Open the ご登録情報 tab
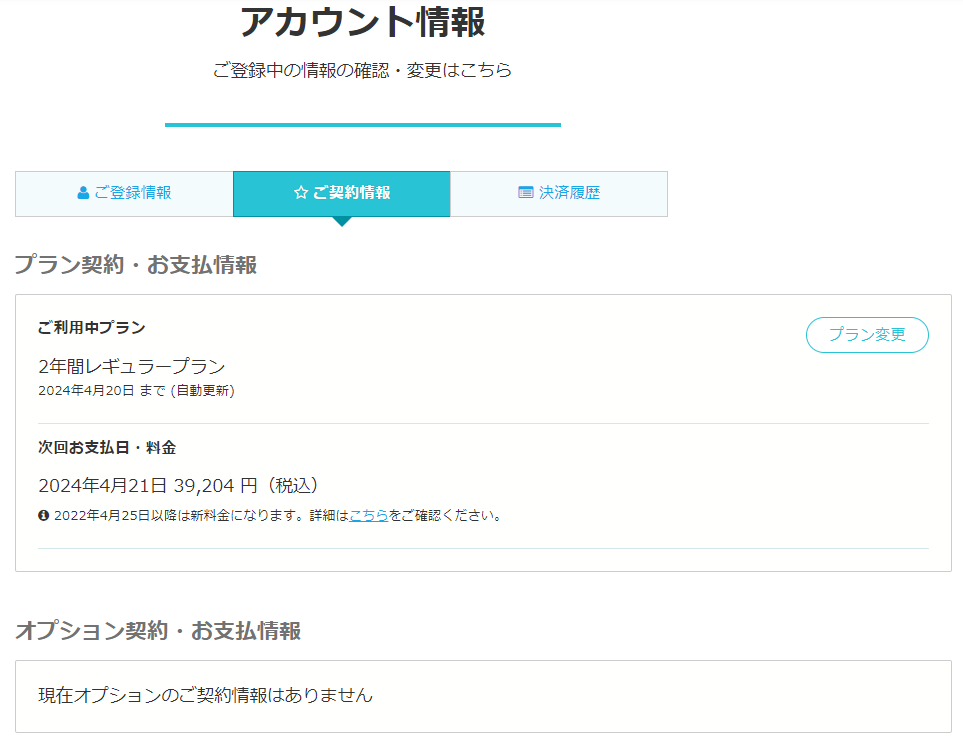This screenshot has height=745, width=963. 124,193
